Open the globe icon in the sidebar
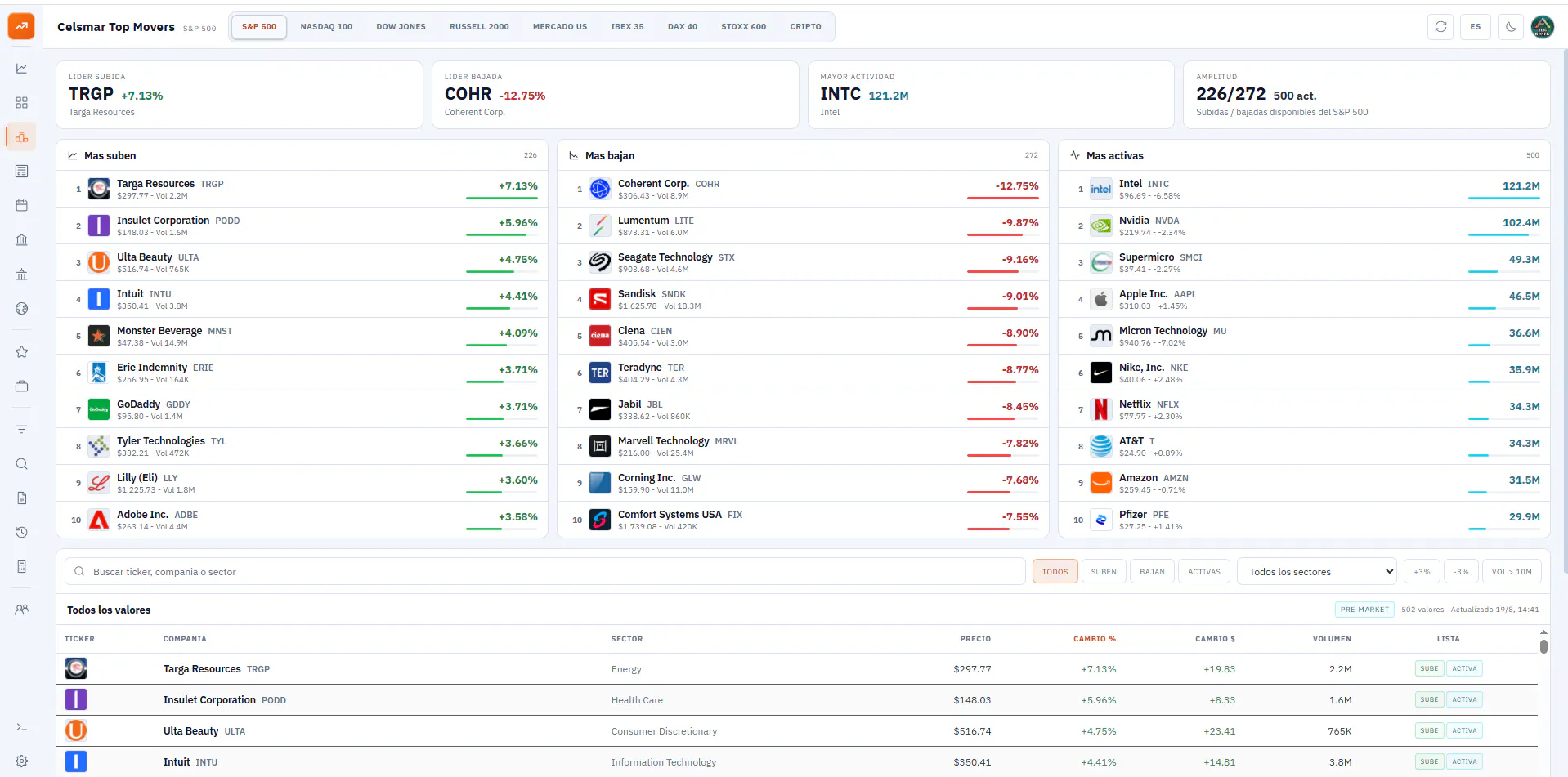Image resolution: width=1568 pixels, height=777 pixels. [x=22, y=309]
